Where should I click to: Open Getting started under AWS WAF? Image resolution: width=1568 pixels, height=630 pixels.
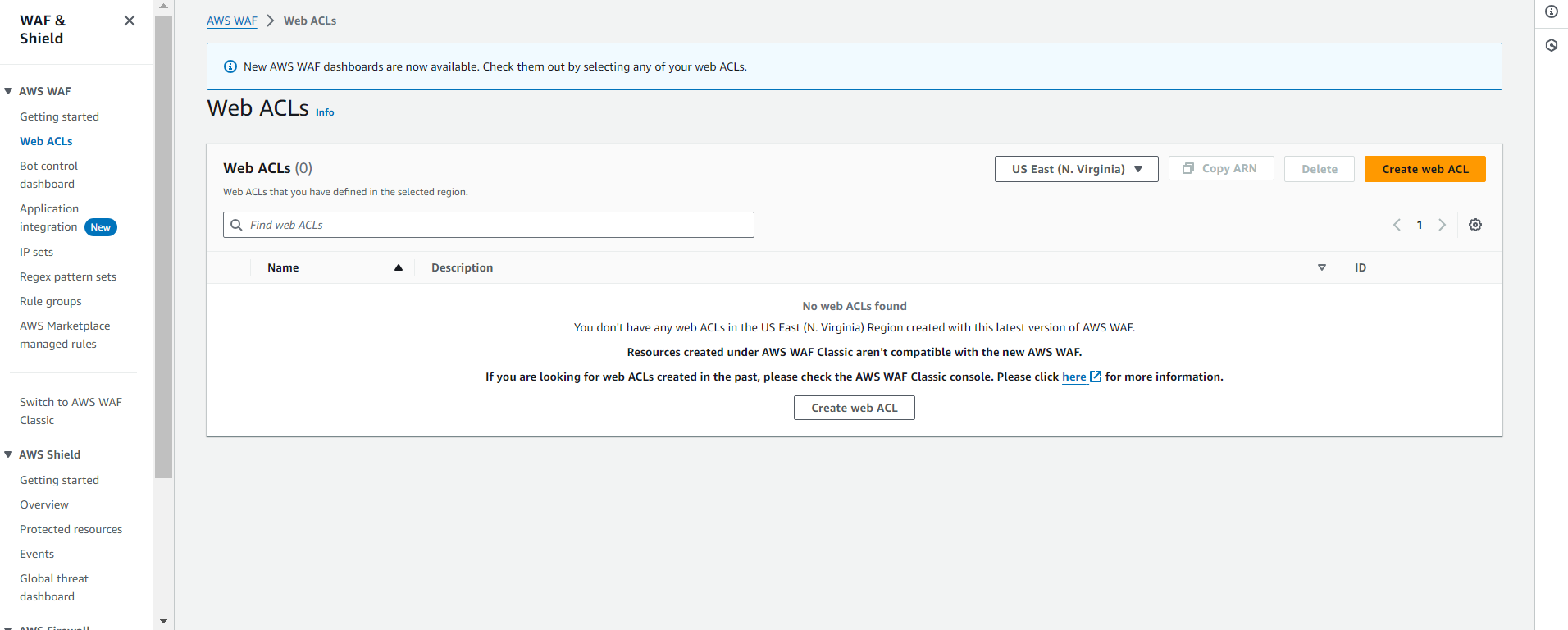[59, 116]
